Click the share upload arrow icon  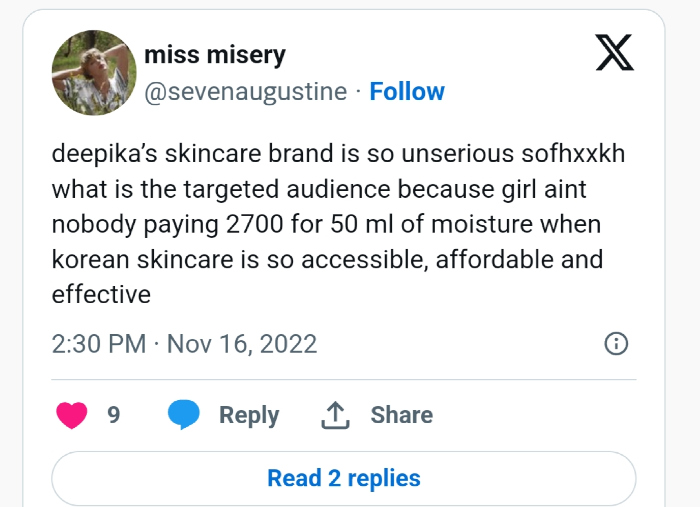click(x=334, y=414)
